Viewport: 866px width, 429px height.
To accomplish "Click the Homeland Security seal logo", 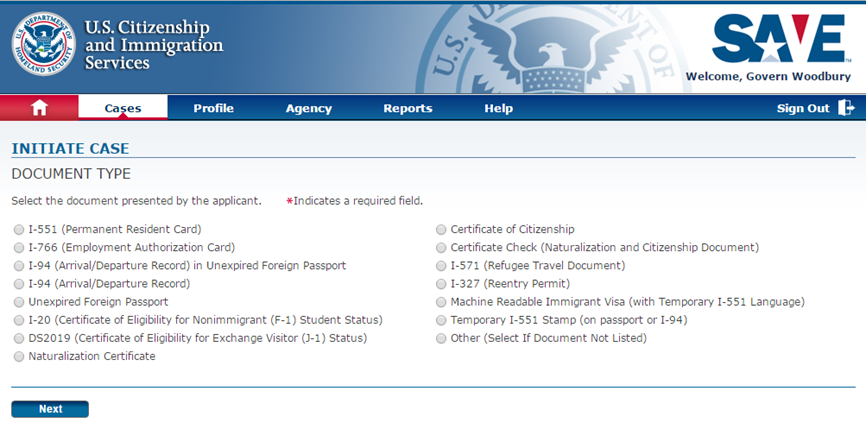I will pyautogui.click(x=42, y=44).
